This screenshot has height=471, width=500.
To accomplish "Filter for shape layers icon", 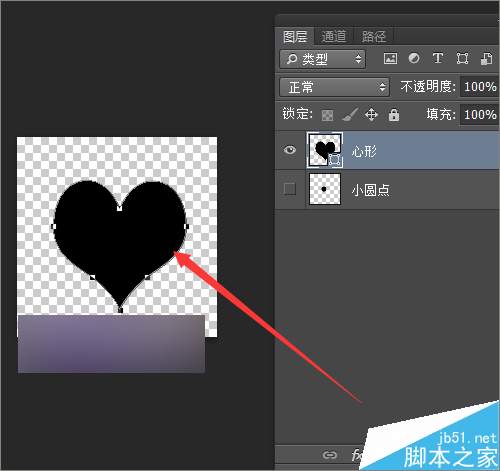I will [462, 59].
